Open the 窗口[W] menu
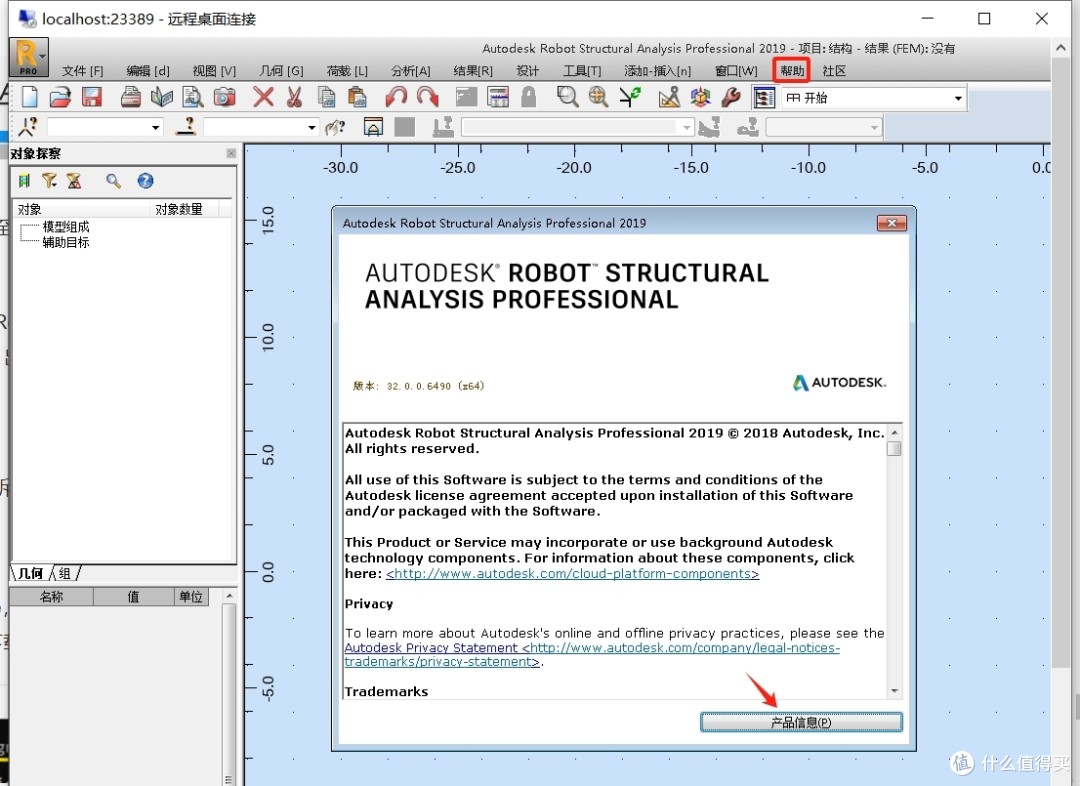The height and width of the screenshot is (786, 1080). coord(736,70)
